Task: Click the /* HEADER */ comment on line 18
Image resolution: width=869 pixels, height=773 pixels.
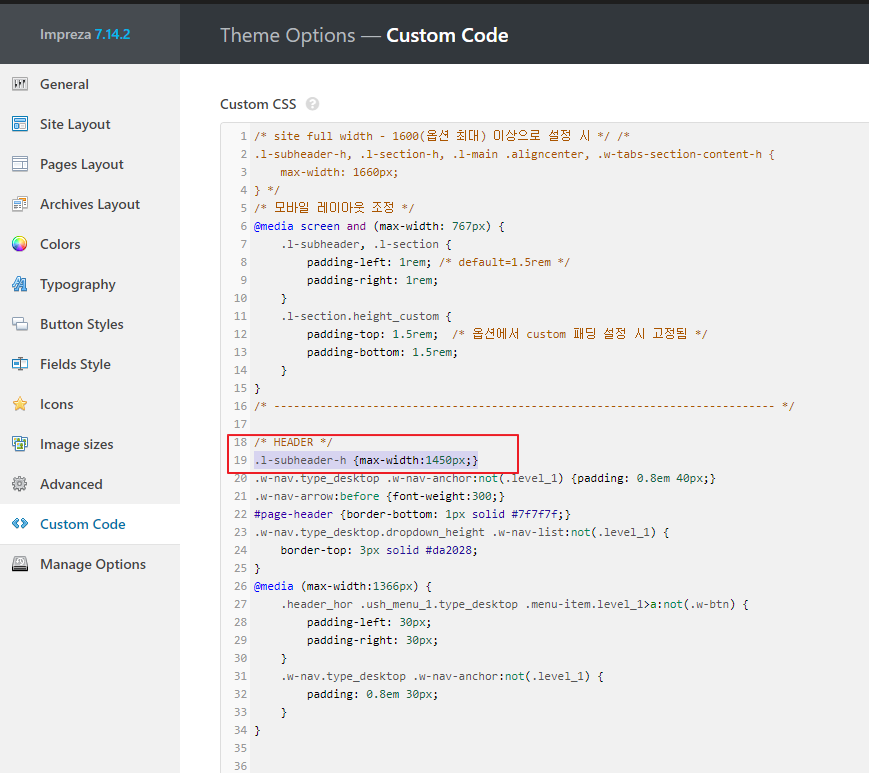Action: pyautogui.click(x=293, y=442)
